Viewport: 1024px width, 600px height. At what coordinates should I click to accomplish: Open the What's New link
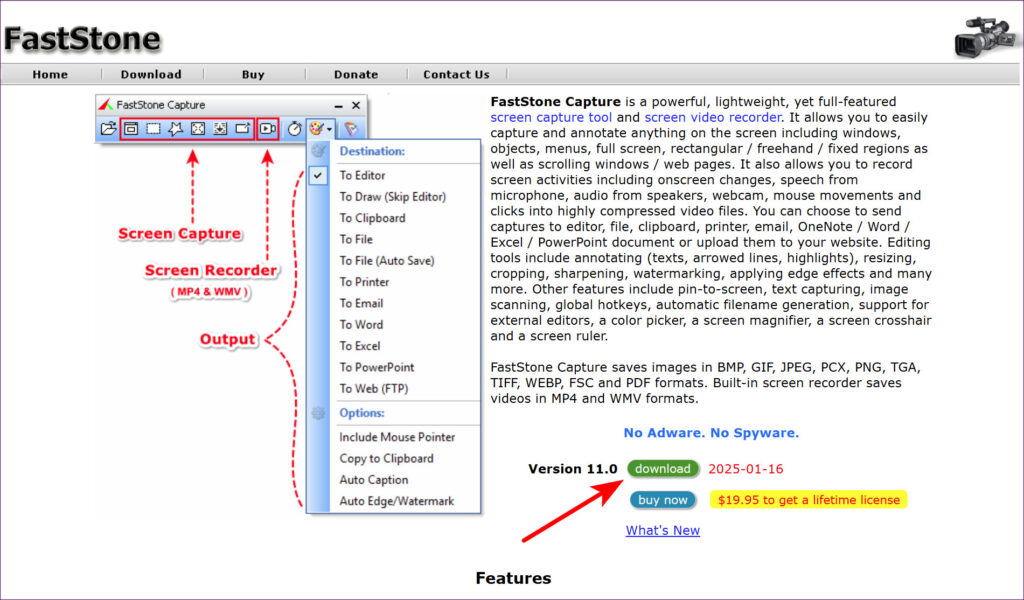click(x=662, y=530)
